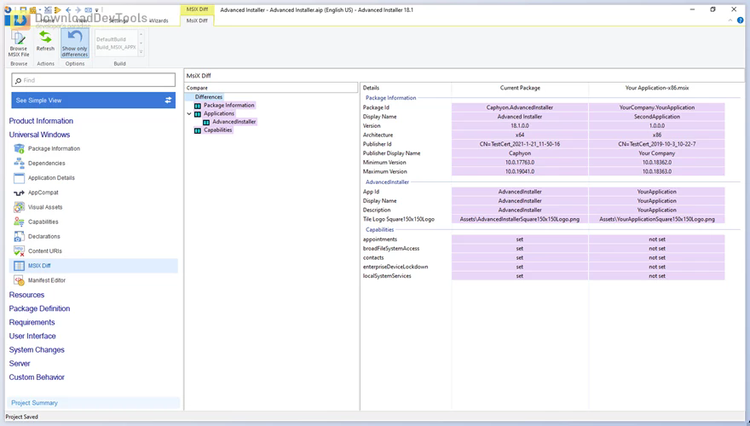Select the Your Company publisher cell
Viewport: 750px width, 426px height.
click(x=657, y=153)
